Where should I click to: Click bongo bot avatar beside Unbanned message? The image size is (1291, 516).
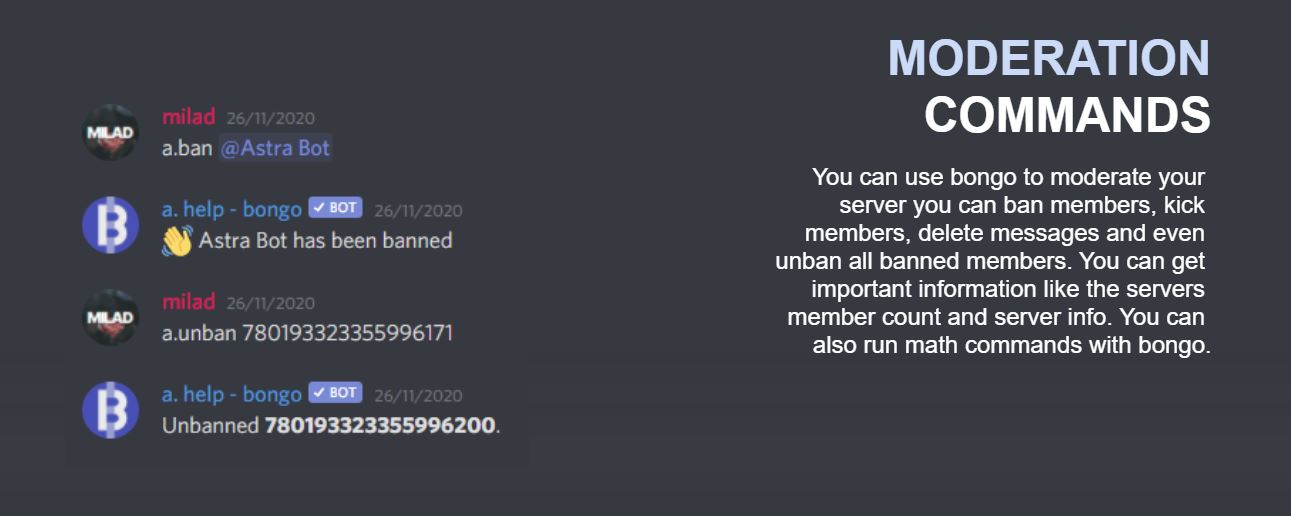point(110,410)
